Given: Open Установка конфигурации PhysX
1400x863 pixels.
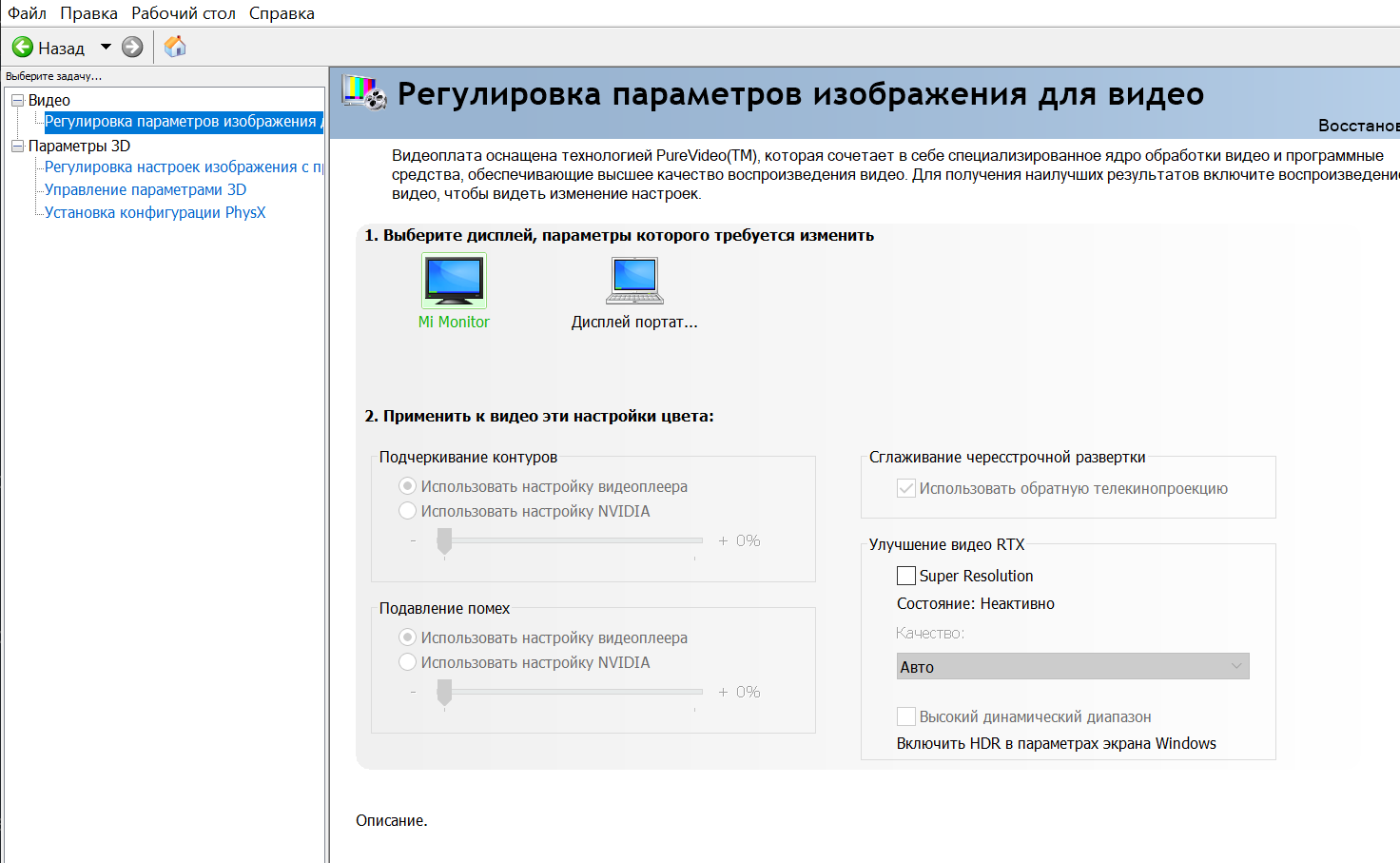Looking at the screenshot, I should coord(155,213).
